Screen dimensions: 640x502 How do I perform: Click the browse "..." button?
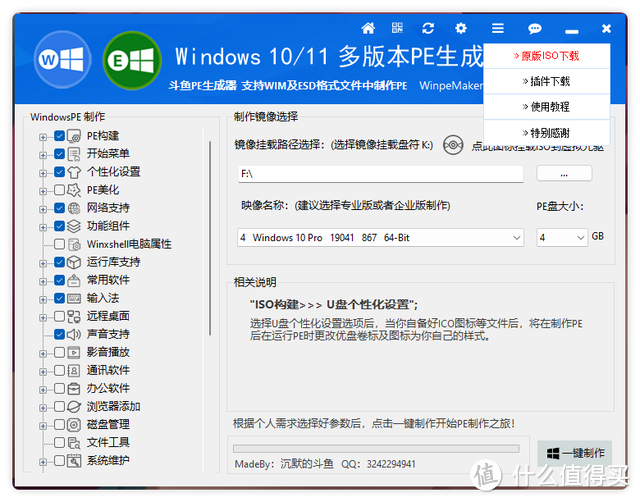point(564,174)
